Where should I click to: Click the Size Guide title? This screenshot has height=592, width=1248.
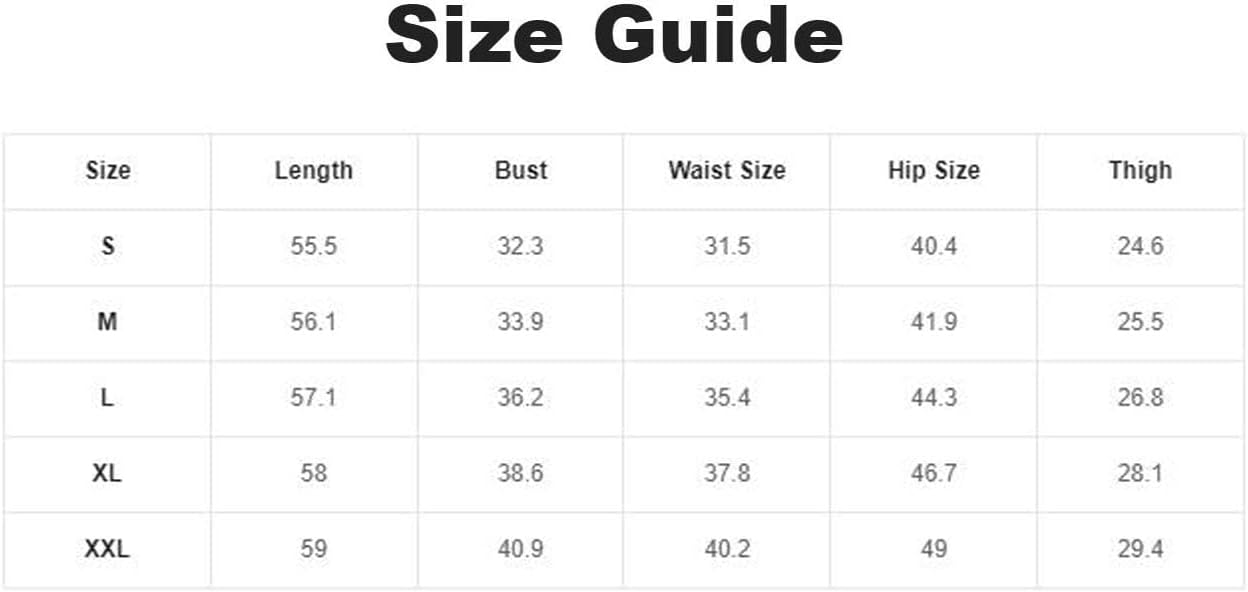point(614,37)
